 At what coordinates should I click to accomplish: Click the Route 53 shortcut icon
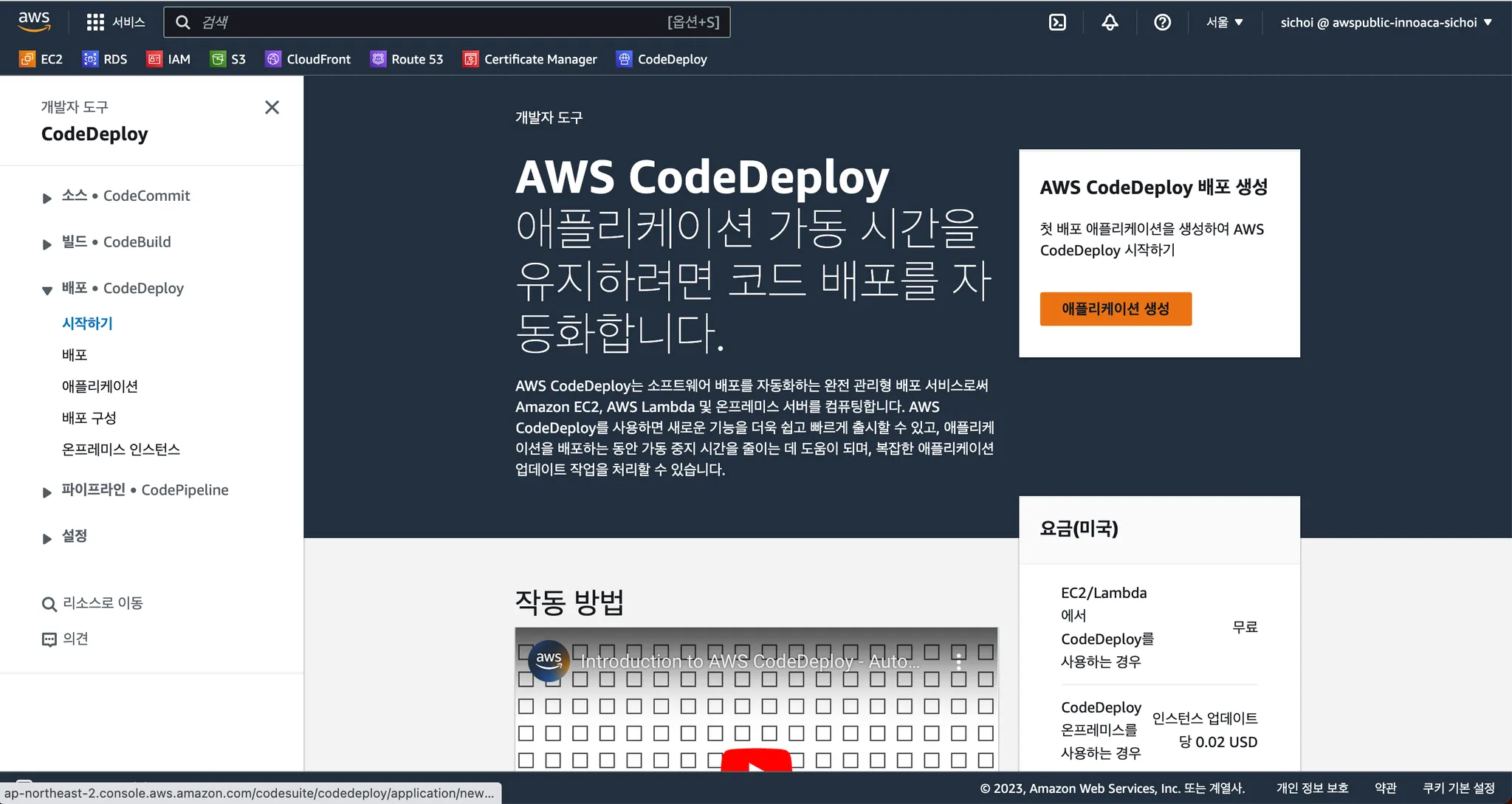click(x=378, y=59)
